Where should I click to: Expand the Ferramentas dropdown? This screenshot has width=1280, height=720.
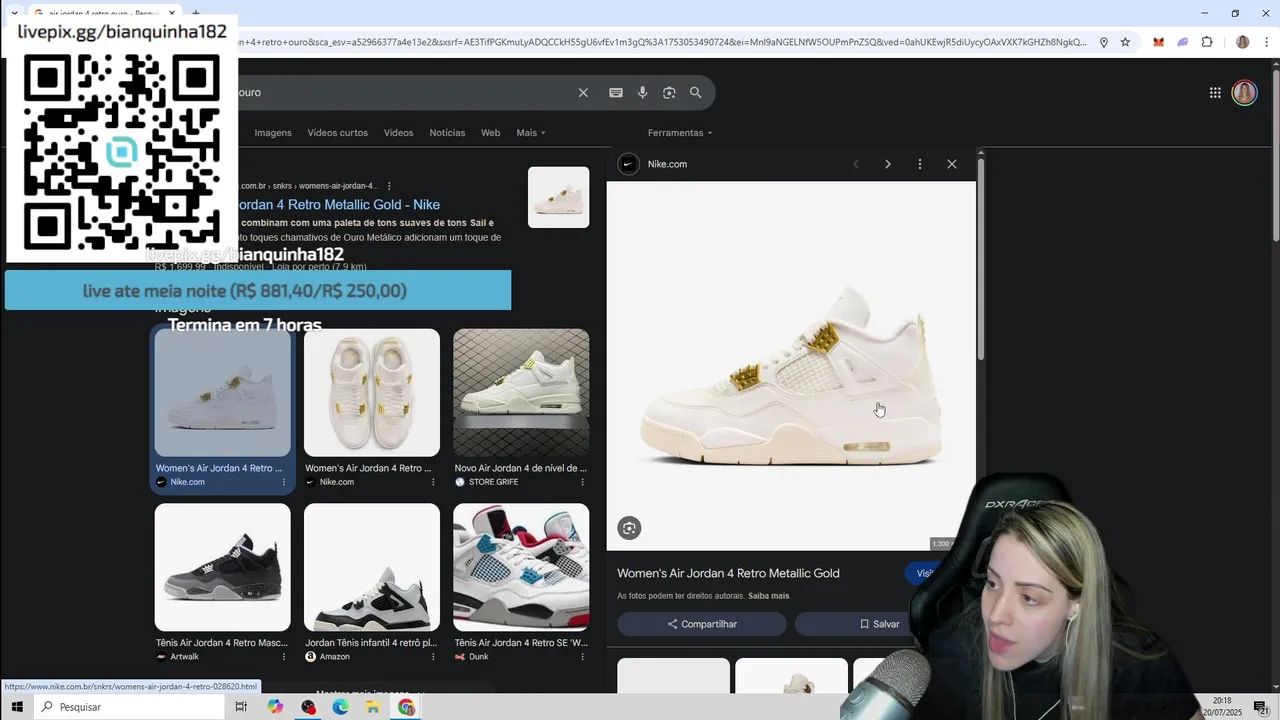coord(680,133)
